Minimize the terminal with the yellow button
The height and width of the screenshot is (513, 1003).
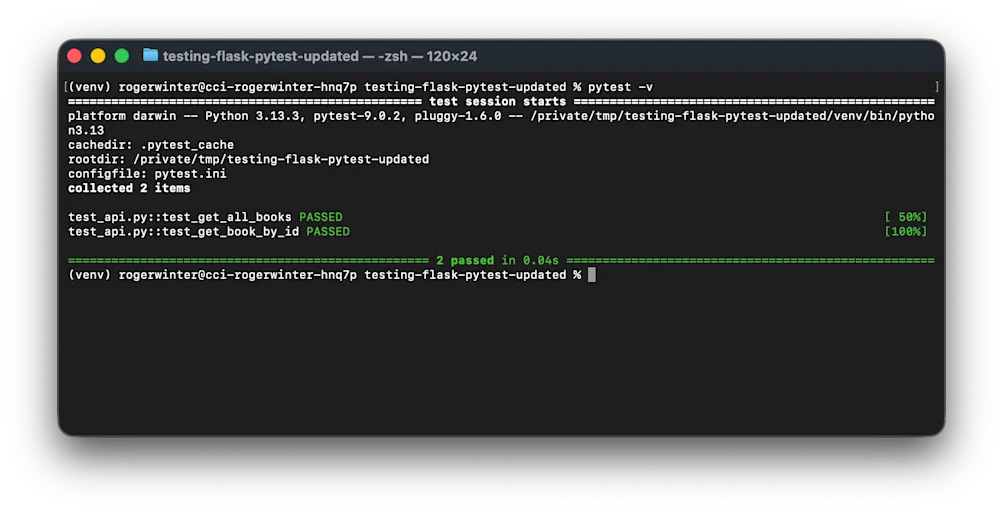click(98, 56)
